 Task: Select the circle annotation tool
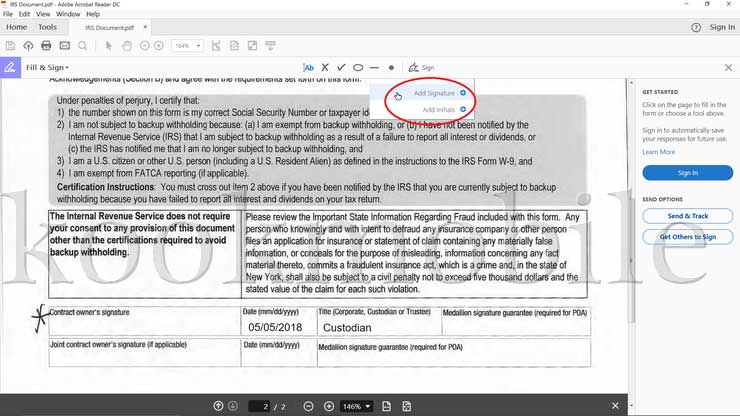coord(358,68)
